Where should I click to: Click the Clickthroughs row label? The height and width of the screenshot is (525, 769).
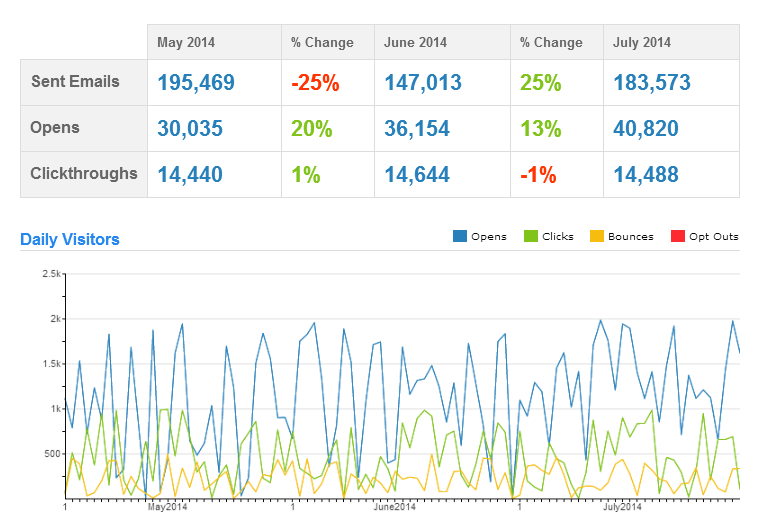(x=84, y=174)
